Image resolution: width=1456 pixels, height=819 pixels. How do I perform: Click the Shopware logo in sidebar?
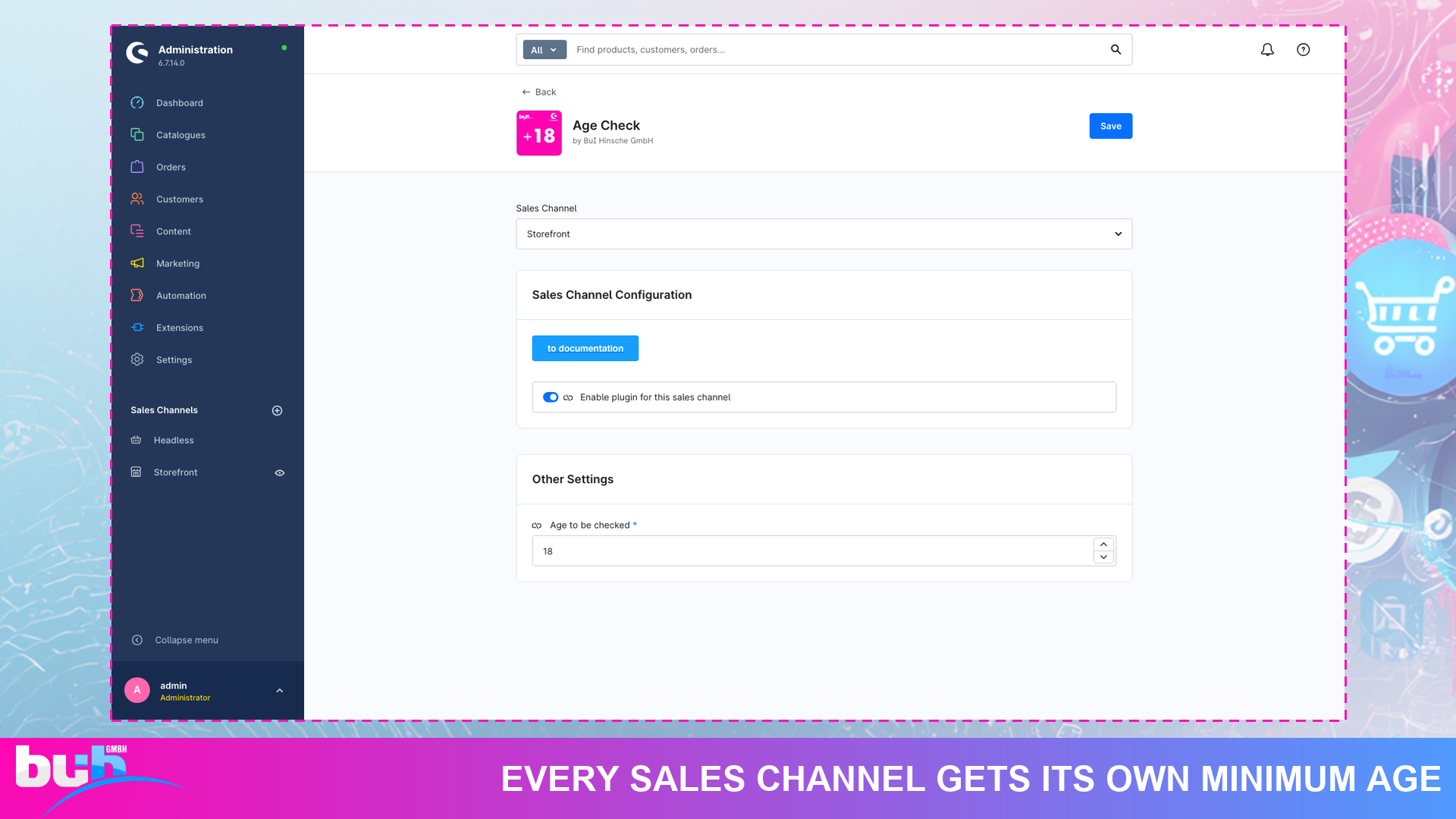(137, 53)
